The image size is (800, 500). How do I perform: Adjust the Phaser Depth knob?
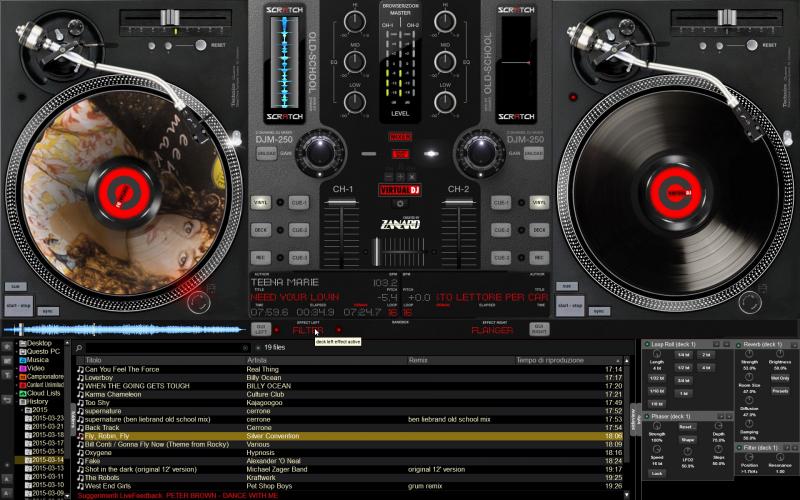(x=718, y=426)
